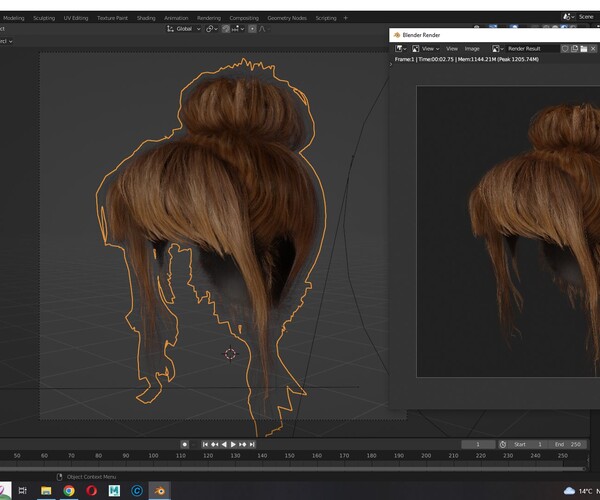Screen dimensions: 600x500
Task: Expand the render window side region arrow
Action: pos(391,64)
